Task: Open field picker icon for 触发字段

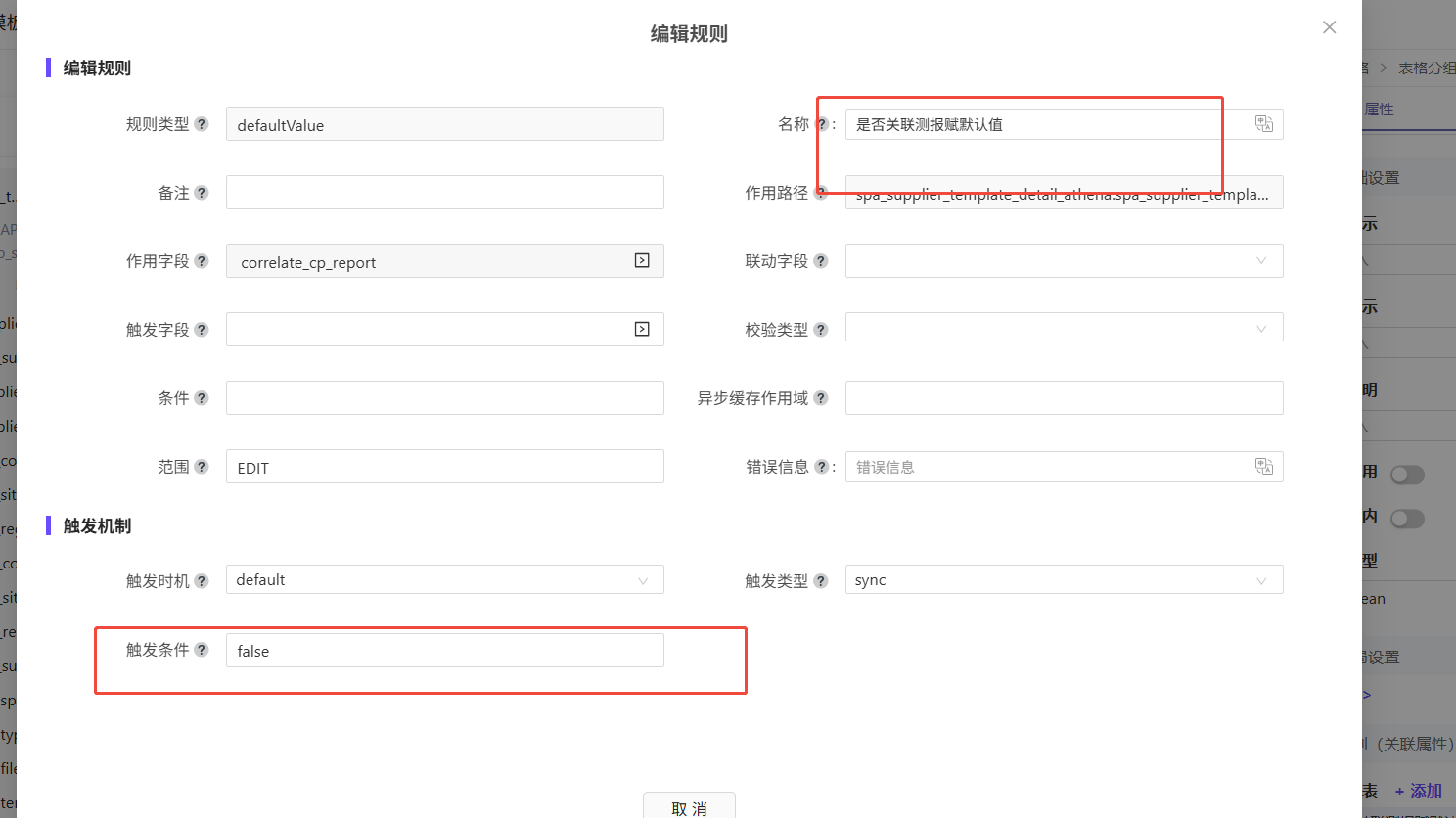Action: pos(642,329)
